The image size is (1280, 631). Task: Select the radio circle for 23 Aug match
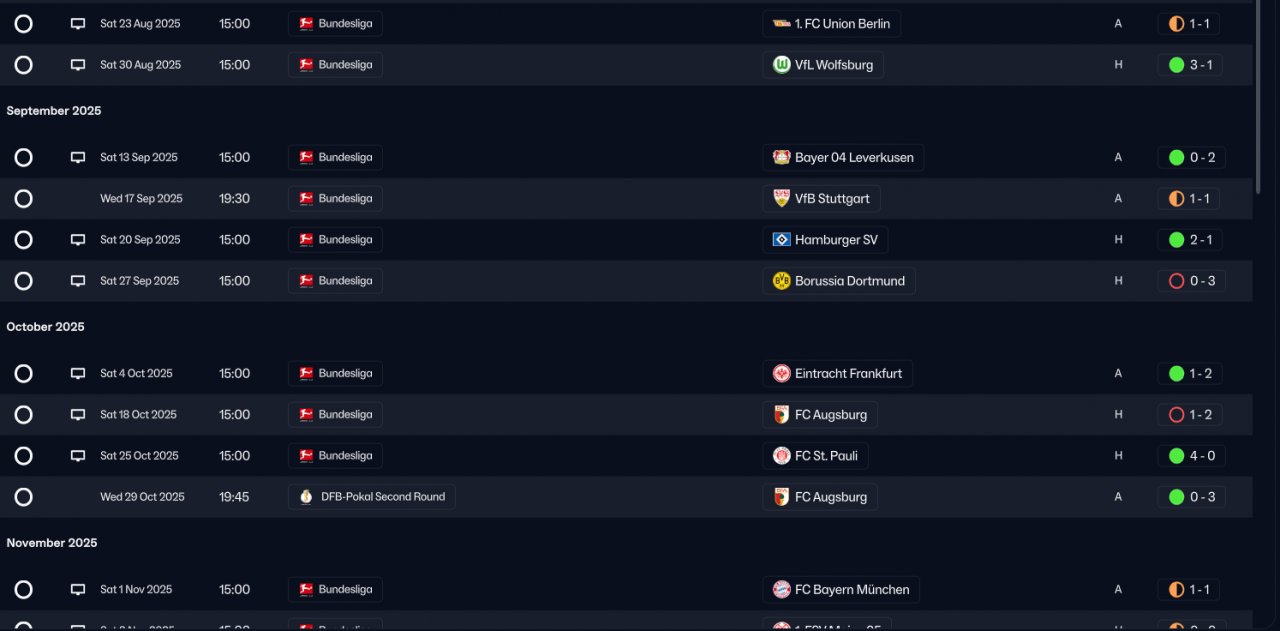pyautogui.click(x=24, y=24)
